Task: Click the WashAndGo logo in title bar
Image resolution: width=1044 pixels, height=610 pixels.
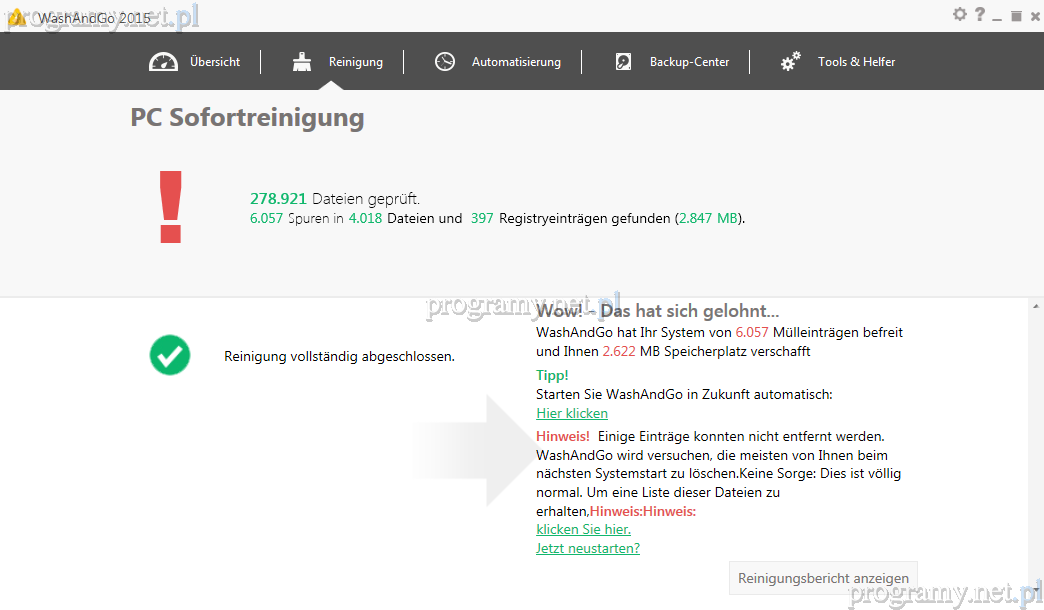Action: coord(17,15)
